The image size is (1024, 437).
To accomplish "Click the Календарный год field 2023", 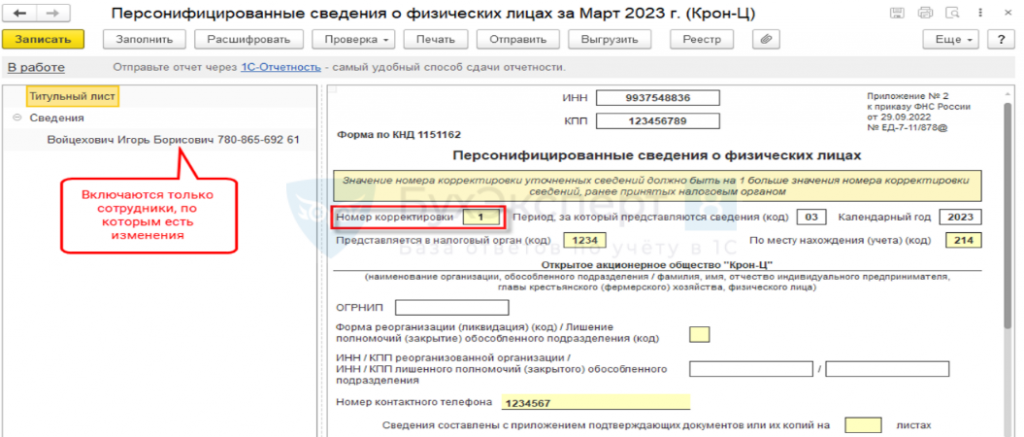I will 961,217.
